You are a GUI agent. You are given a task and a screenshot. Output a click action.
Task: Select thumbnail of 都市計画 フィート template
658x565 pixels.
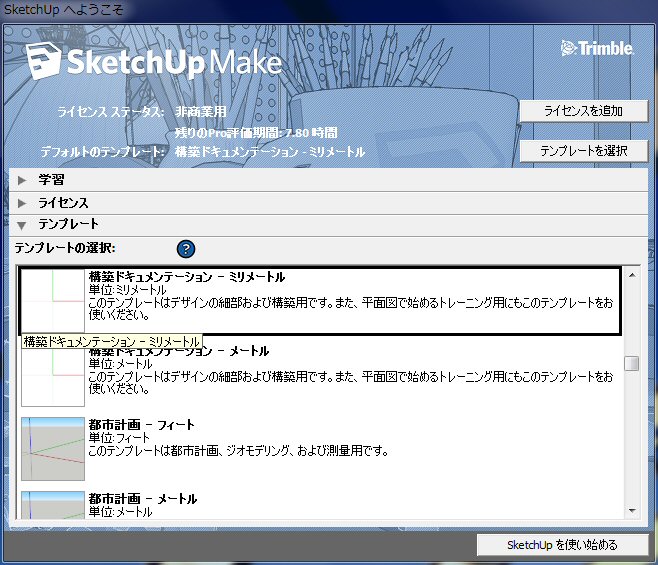coord(53,449)
